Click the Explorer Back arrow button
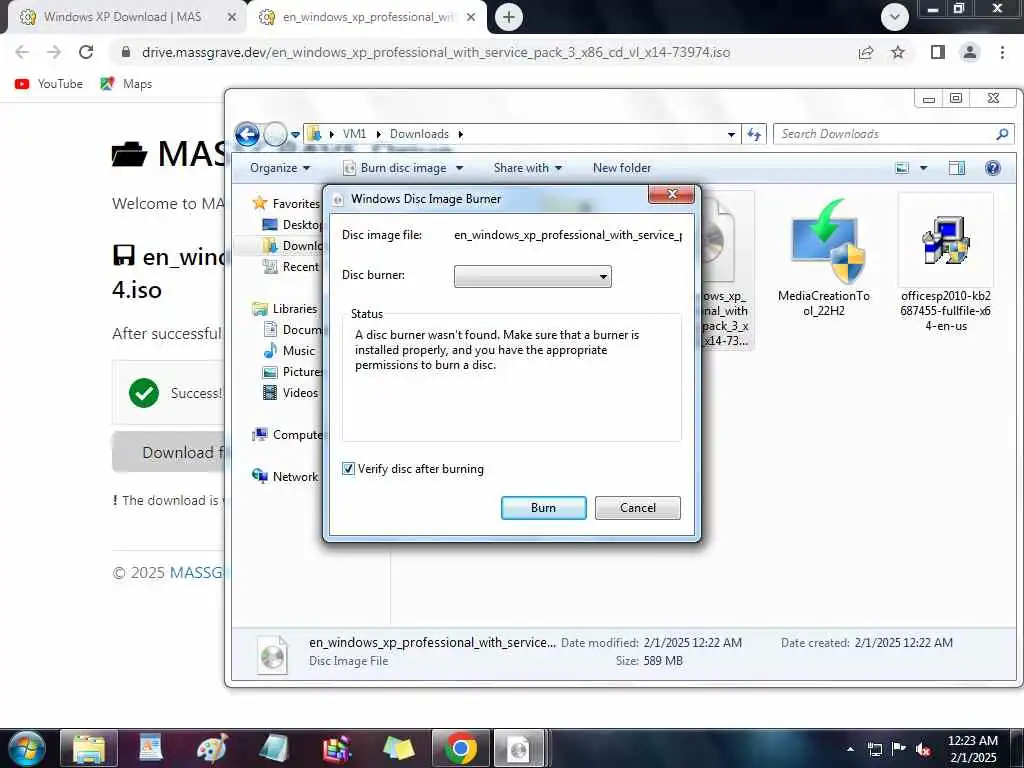Screen dimensions: 1024x768 coord(248,134)
